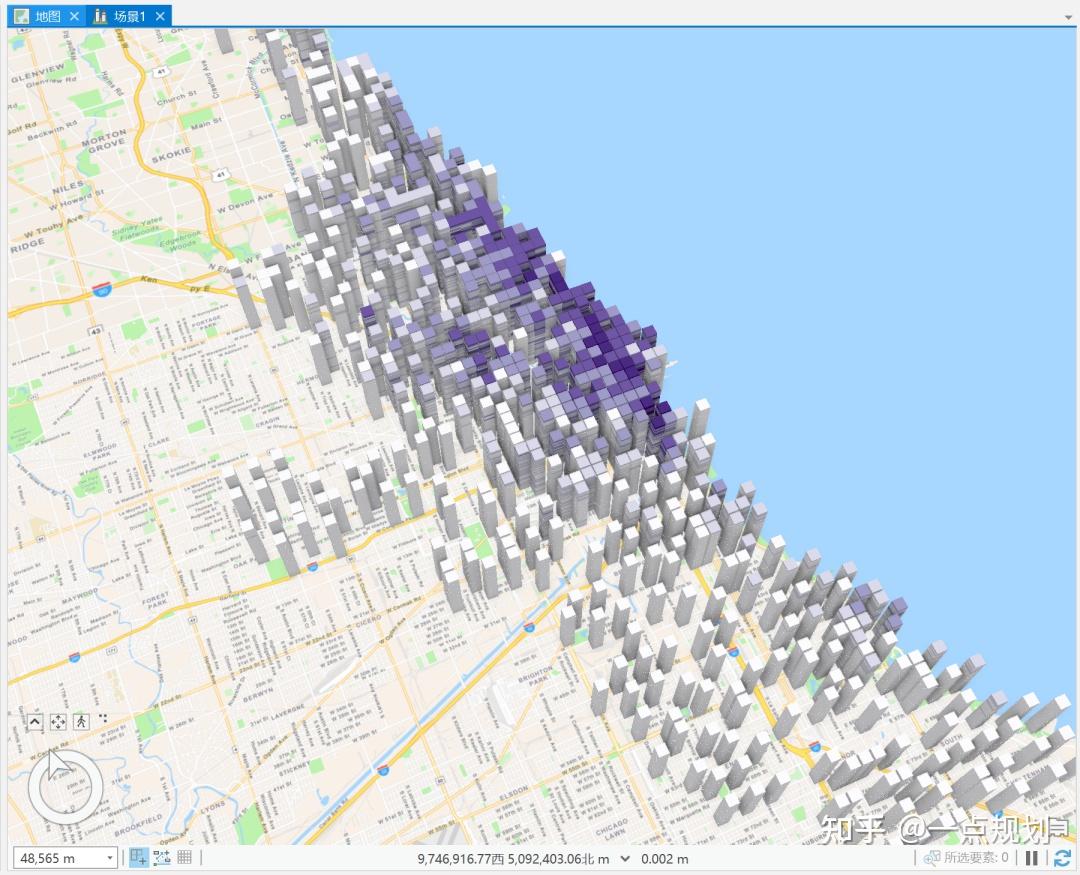Switch to the 地图 tab
Viewport: 1080px width, 875px height.
45,16
